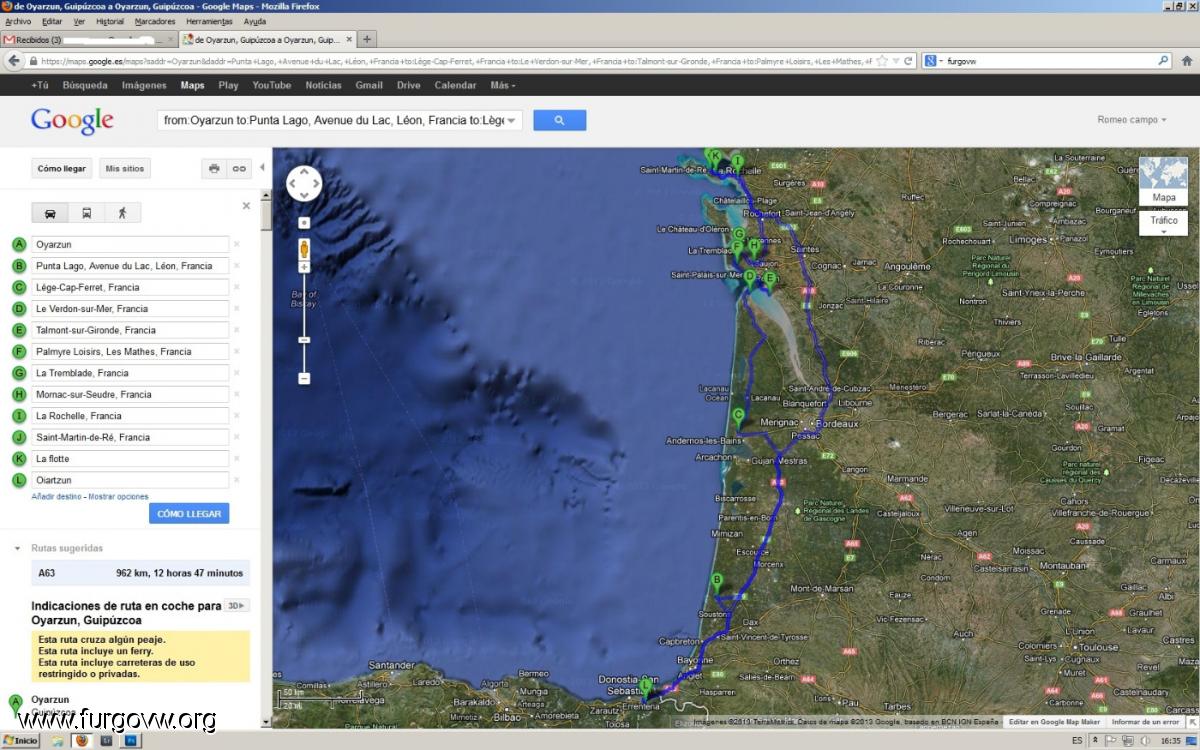
Task: Click the Firefox back arrow
Action: (14, 61)
